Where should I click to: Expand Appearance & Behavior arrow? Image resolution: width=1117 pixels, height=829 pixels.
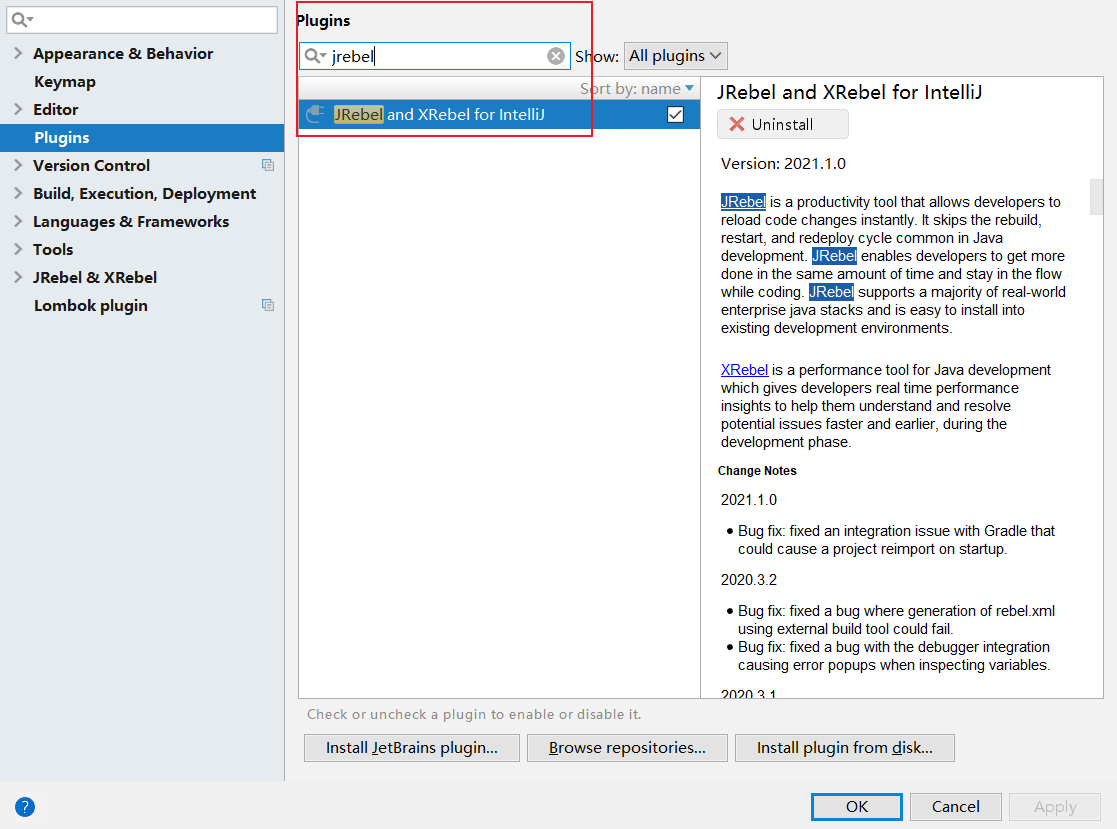coord(19,53)
